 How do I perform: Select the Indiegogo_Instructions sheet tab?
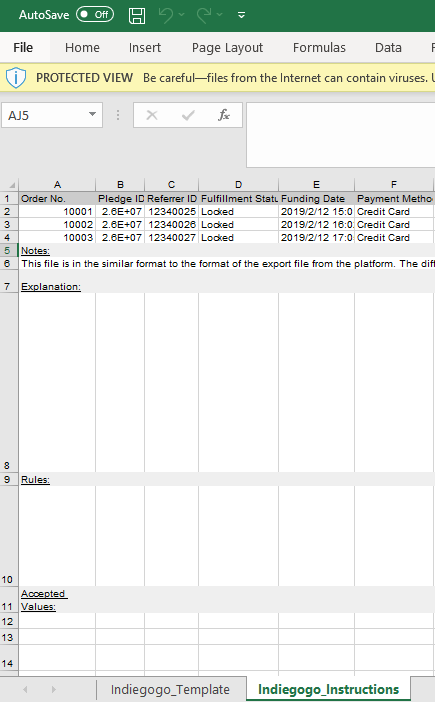pyautogui.click(x=328, y=689)
